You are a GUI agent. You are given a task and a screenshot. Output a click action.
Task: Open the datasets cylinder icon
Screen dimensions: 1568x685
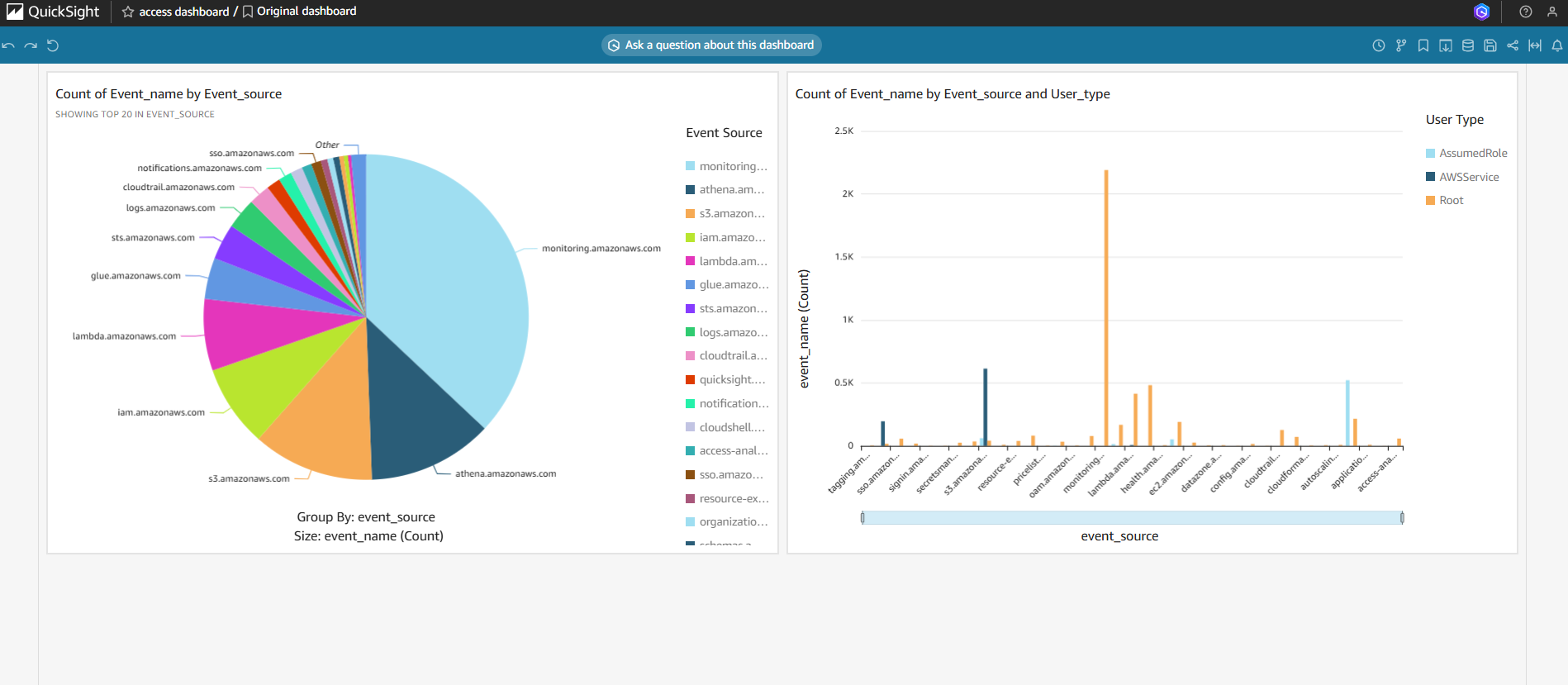pos(1468,45)
